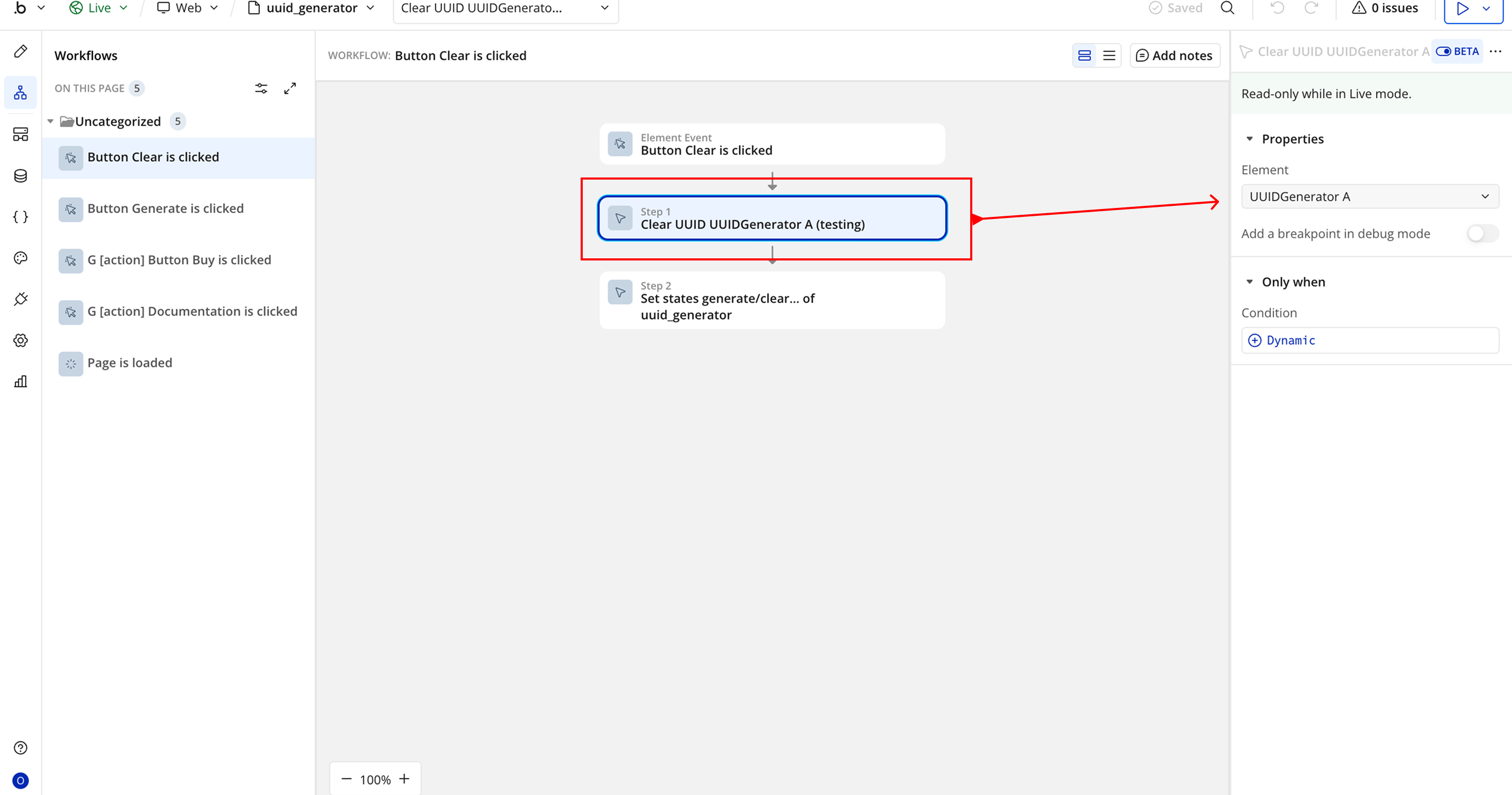Select Button Generate is clicked workflow
This screenshot has height=795, width=1512.
click(165, 208)
